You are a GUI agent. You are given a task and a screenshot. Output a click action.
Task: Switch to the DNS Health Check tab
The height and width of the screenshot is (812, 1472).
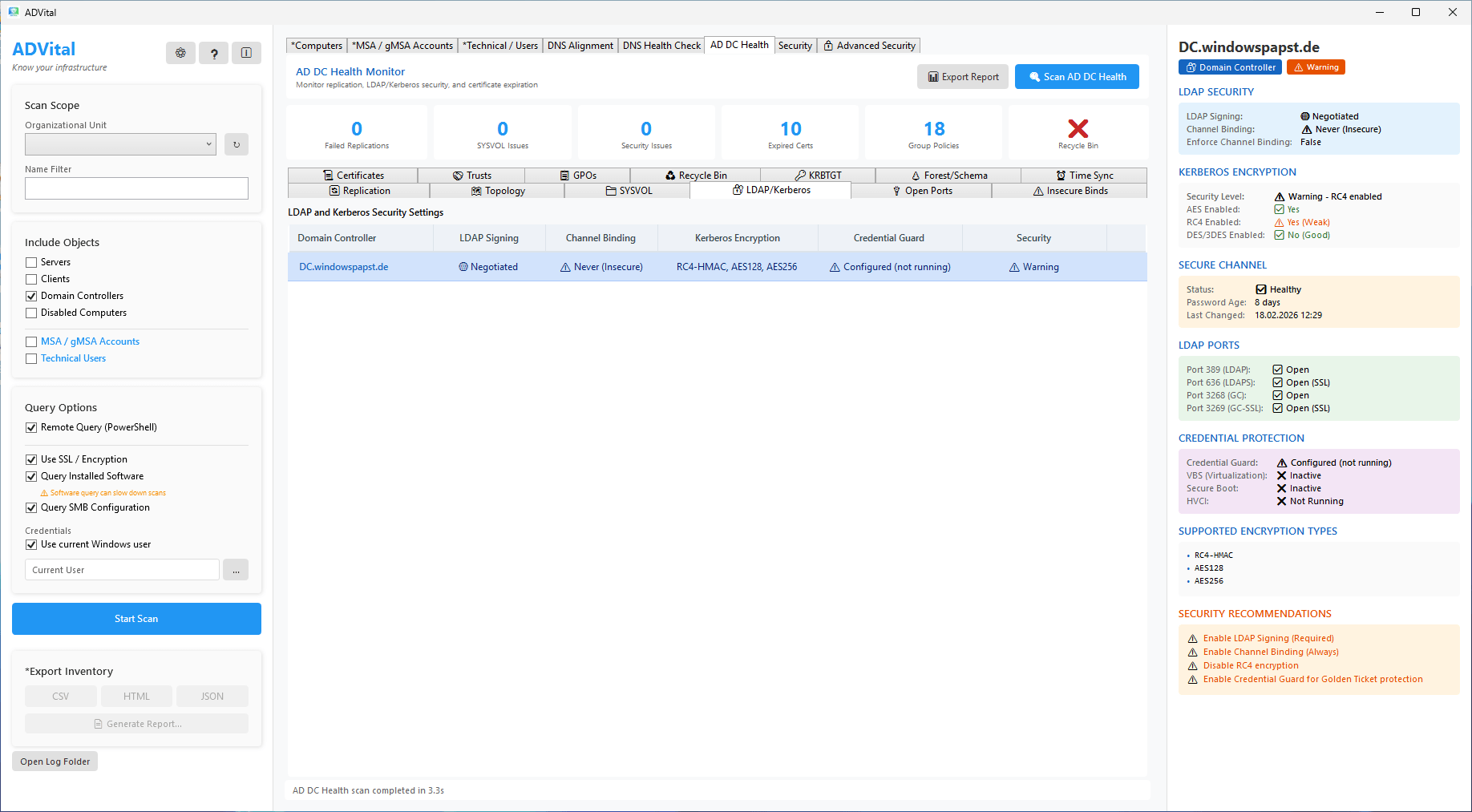tap(661, 46)
